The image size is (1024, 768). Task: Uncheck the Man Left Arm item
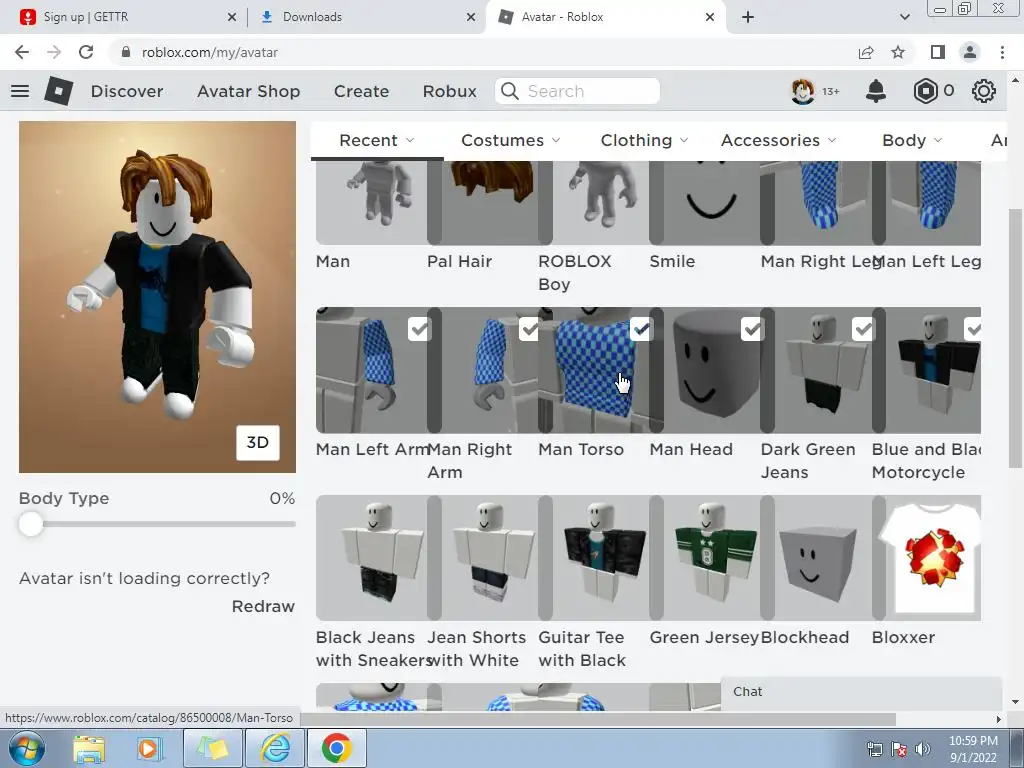point(419,328)
